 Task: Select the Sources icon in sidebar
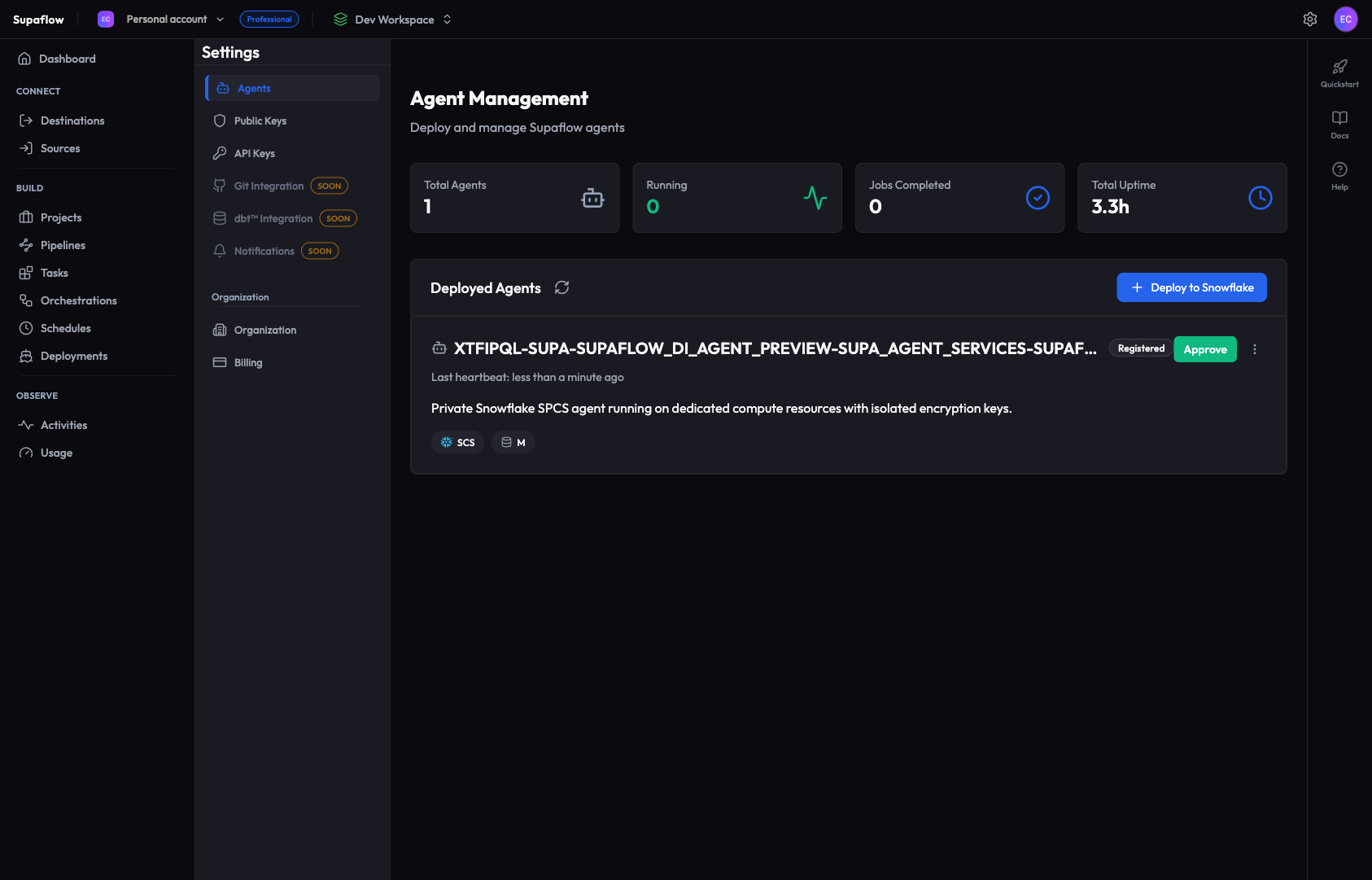tap(26, 148)
